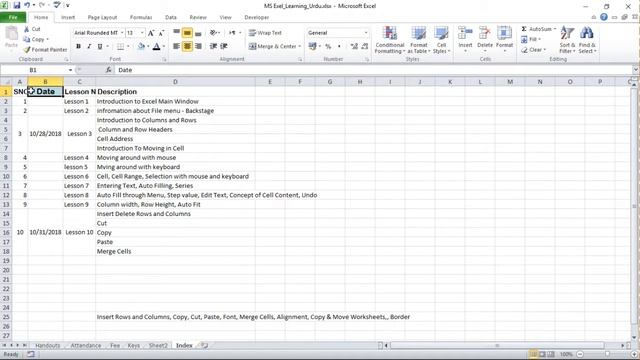Open the font name dropdown Arial Rounded MT
Viewport: 640px width, 360px height.
tap(122, 33)
